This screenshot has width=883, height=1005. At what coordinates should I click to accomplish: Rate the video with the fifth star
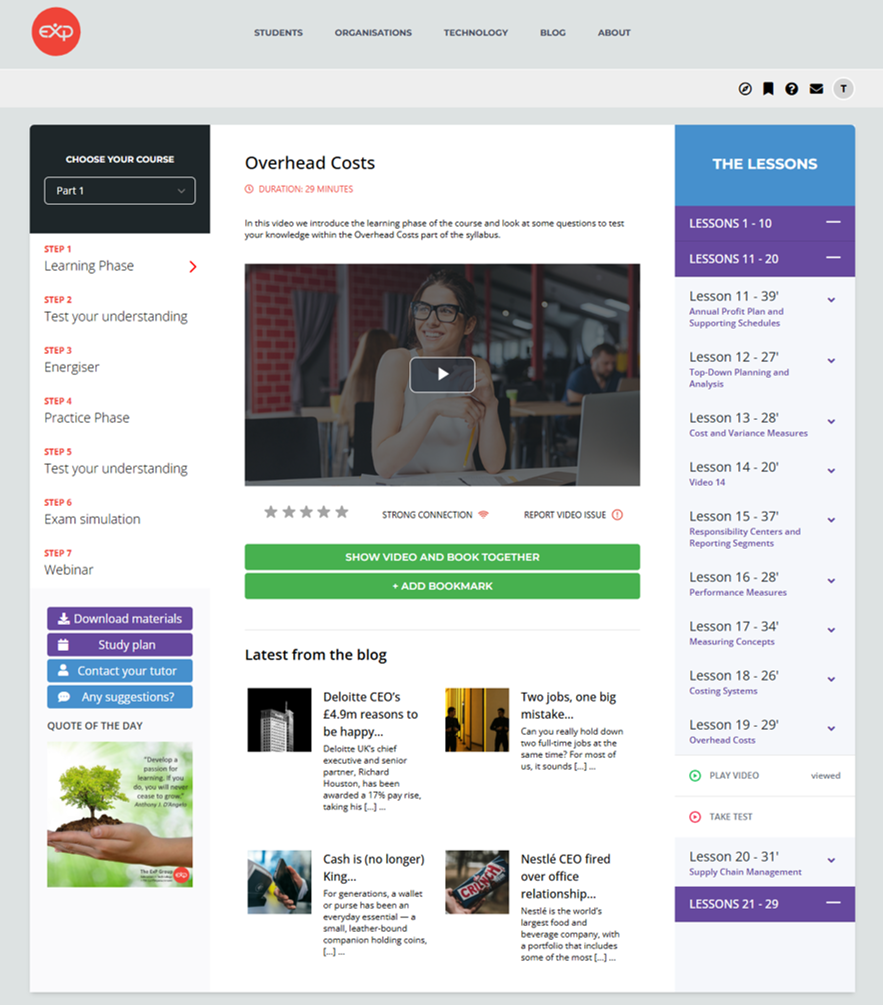tap(342, 512)
